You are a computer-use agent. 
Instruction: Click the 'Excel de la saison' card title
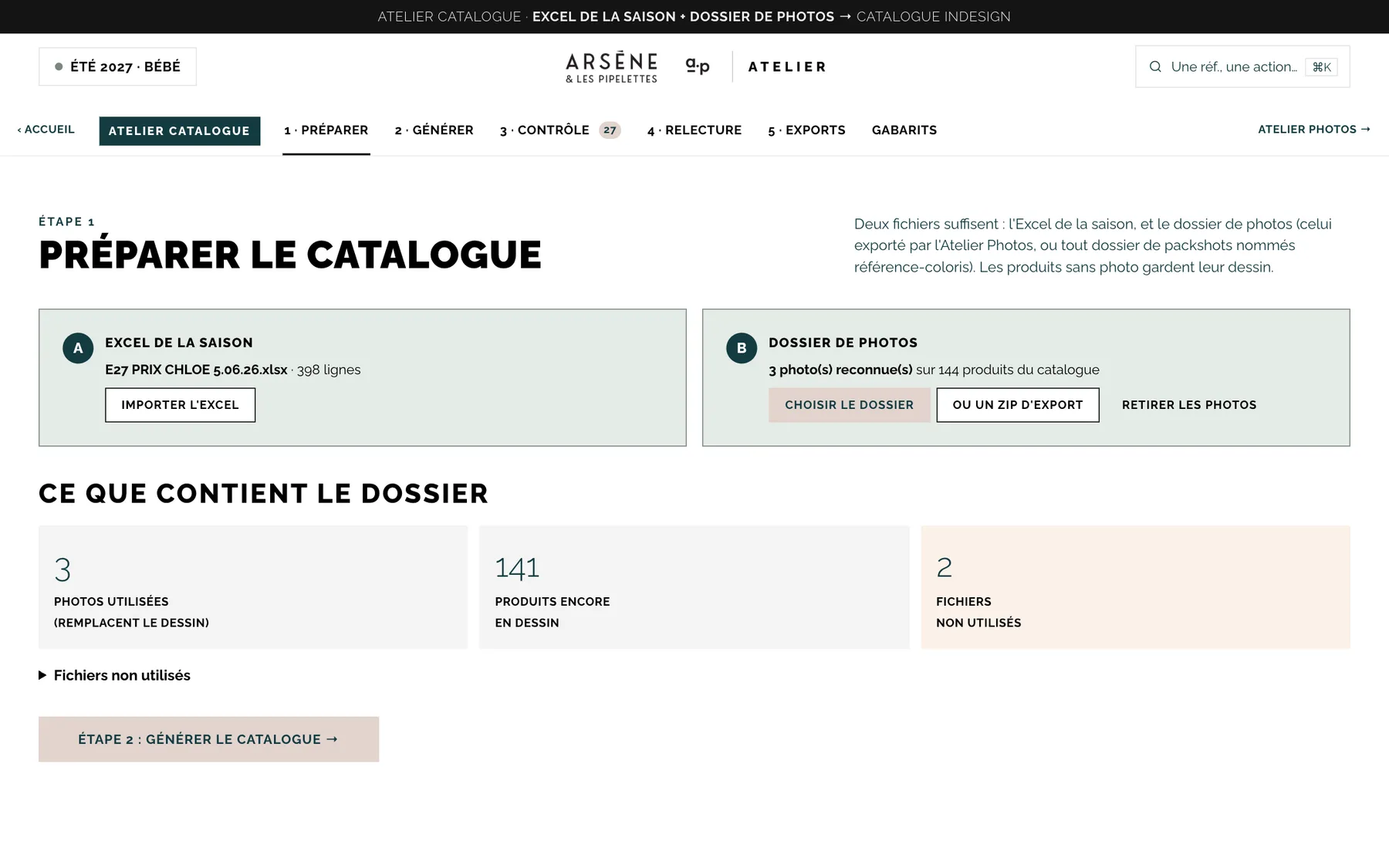(179, 343)
